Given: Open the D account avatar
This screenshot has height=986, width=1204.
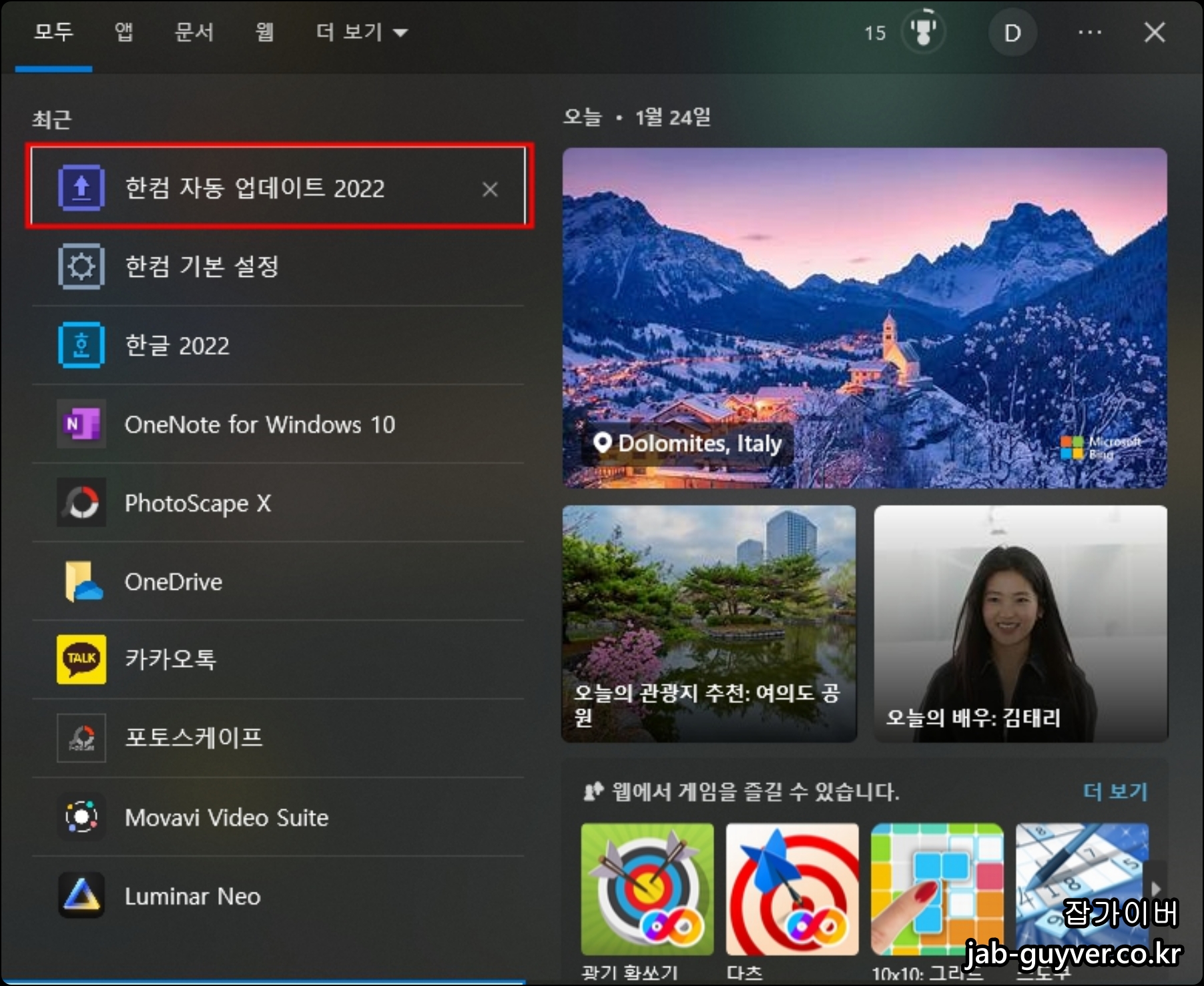Looking at the screenshot, I should 1012,33.
